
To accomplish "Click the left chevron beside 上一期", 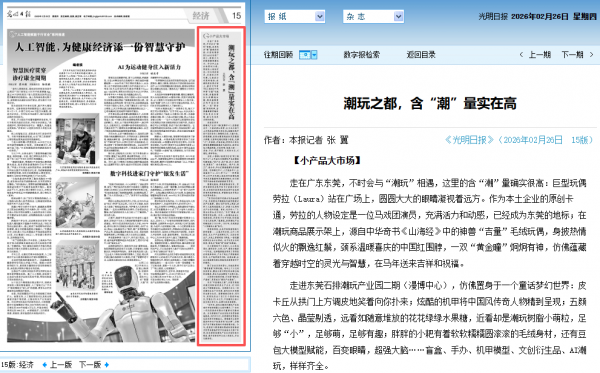I will pos(521,55).
